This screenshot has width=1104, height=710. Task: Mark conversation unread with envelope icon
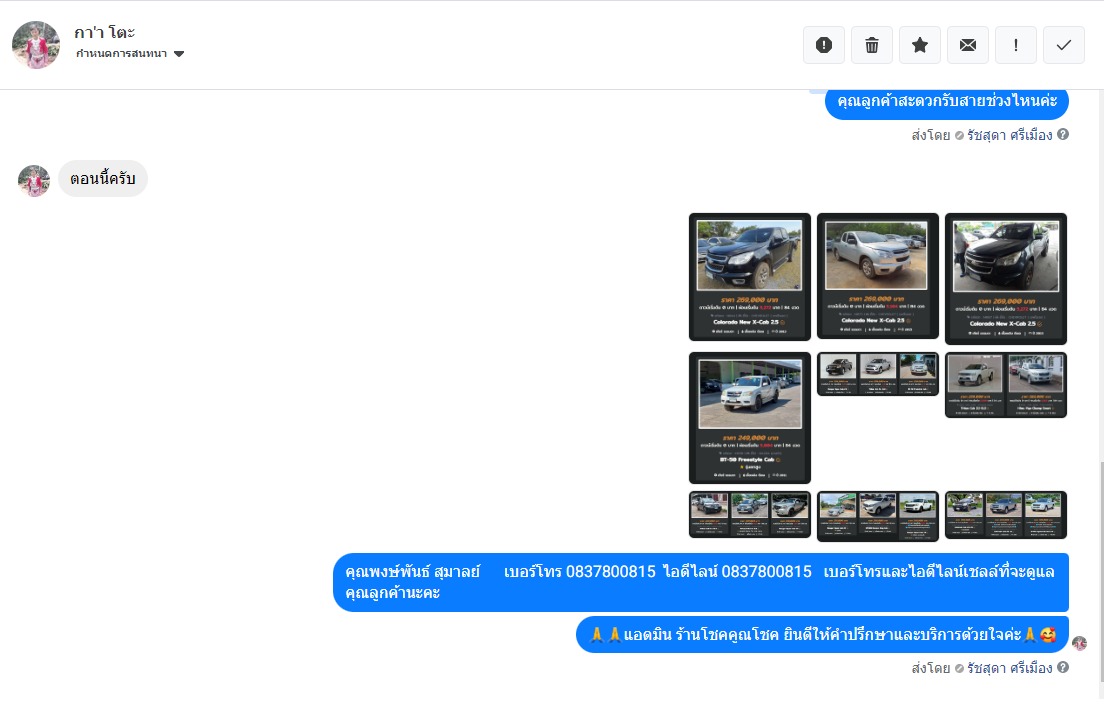968,45
